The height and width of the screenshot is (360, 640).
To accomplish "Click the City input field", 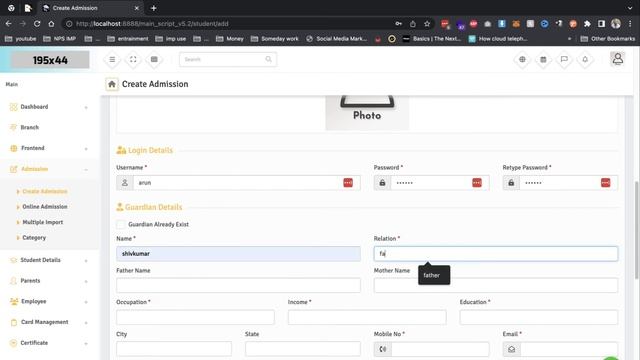I will click(x=174, y=349).
